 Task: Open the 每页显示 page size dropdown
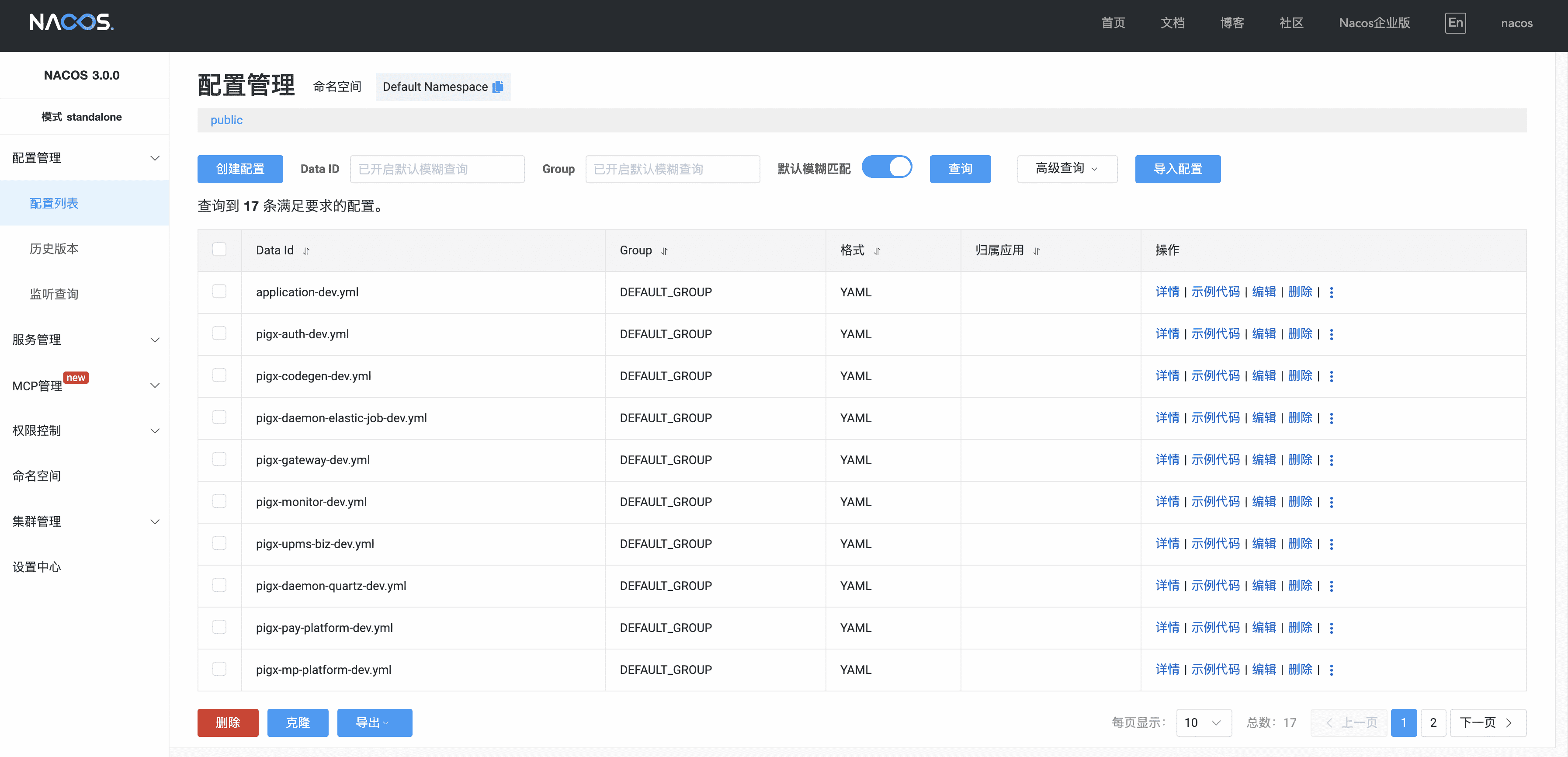1203,722
